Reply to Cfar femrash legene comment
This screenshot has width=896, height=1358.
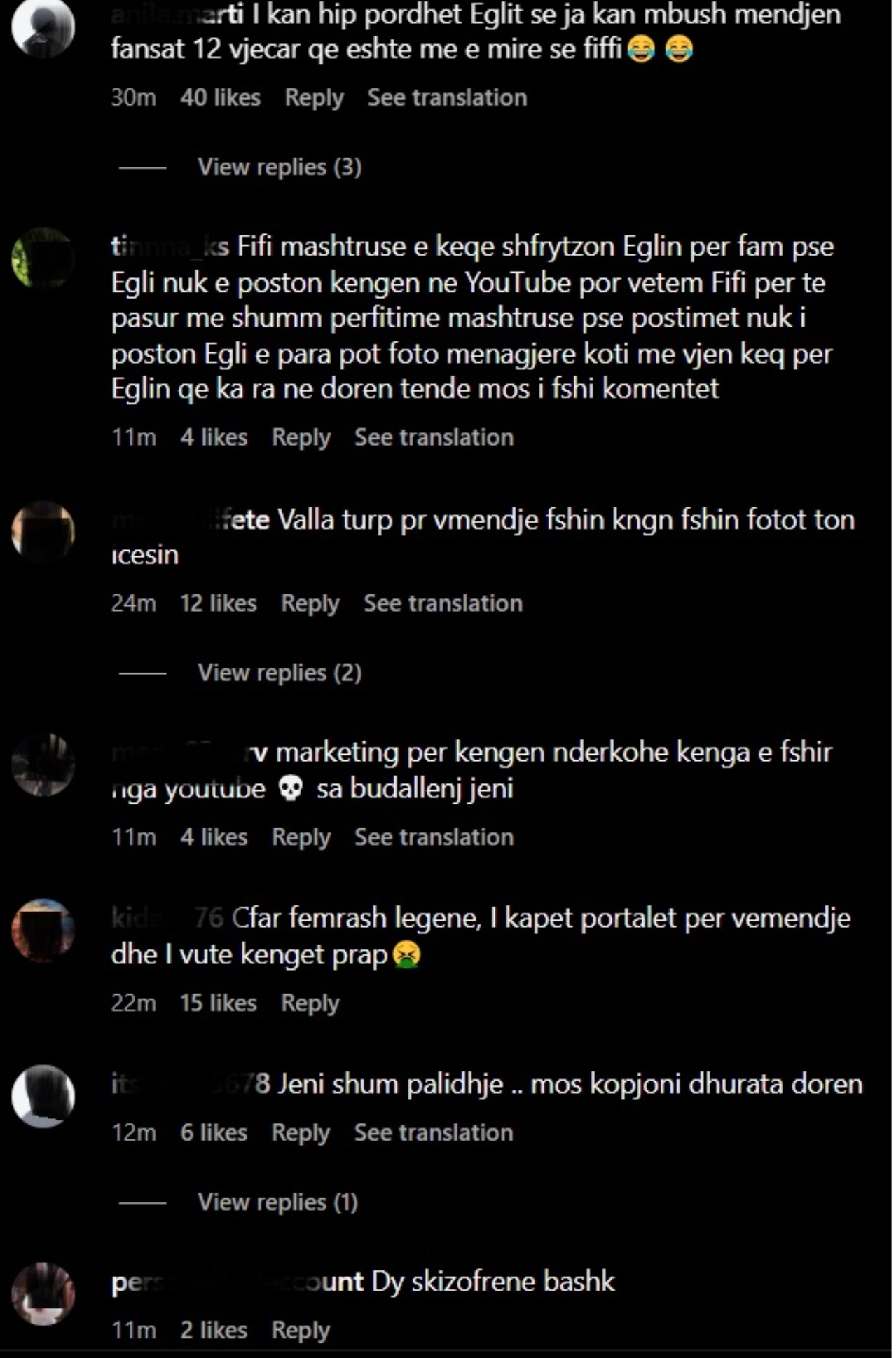pyautogui.click(x=310, y=1003)
